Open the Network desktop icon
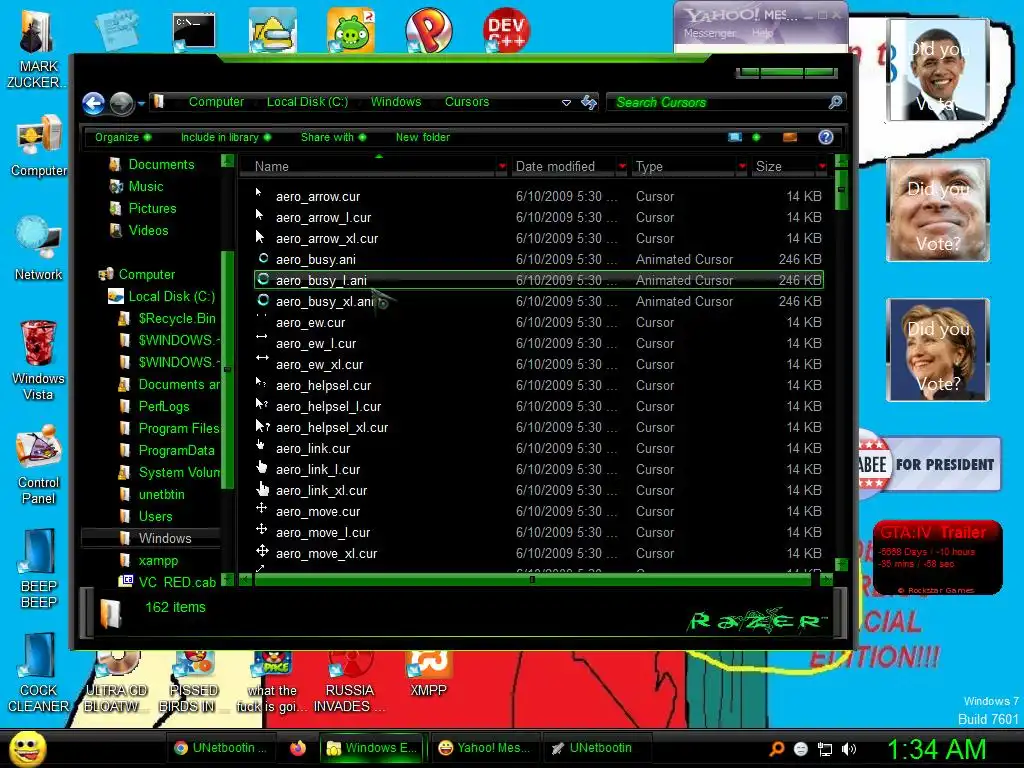The width and height of the screenshot is (1024, 768). 39,249
